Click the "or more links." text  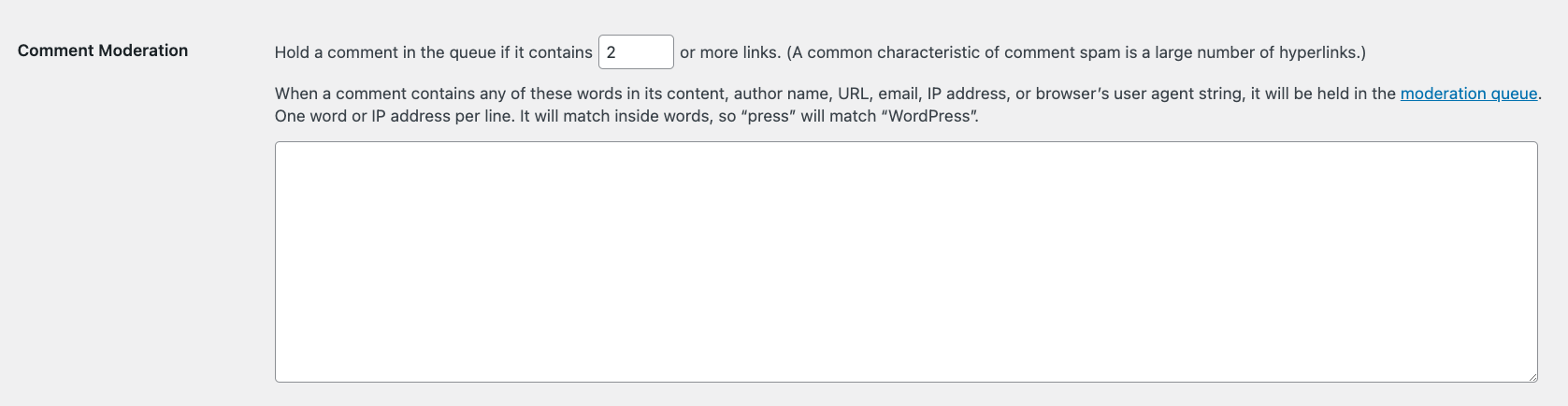click(729, 52)
